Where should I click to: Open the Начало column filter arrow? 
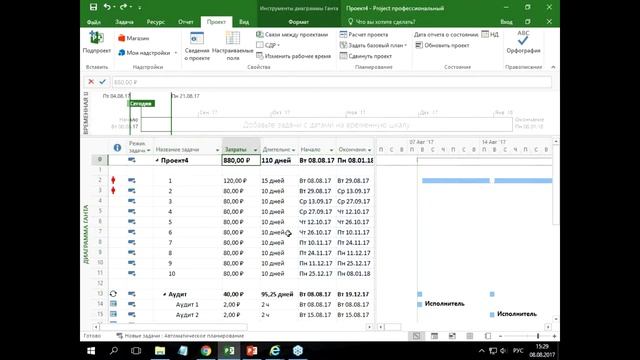click(331, 150)
